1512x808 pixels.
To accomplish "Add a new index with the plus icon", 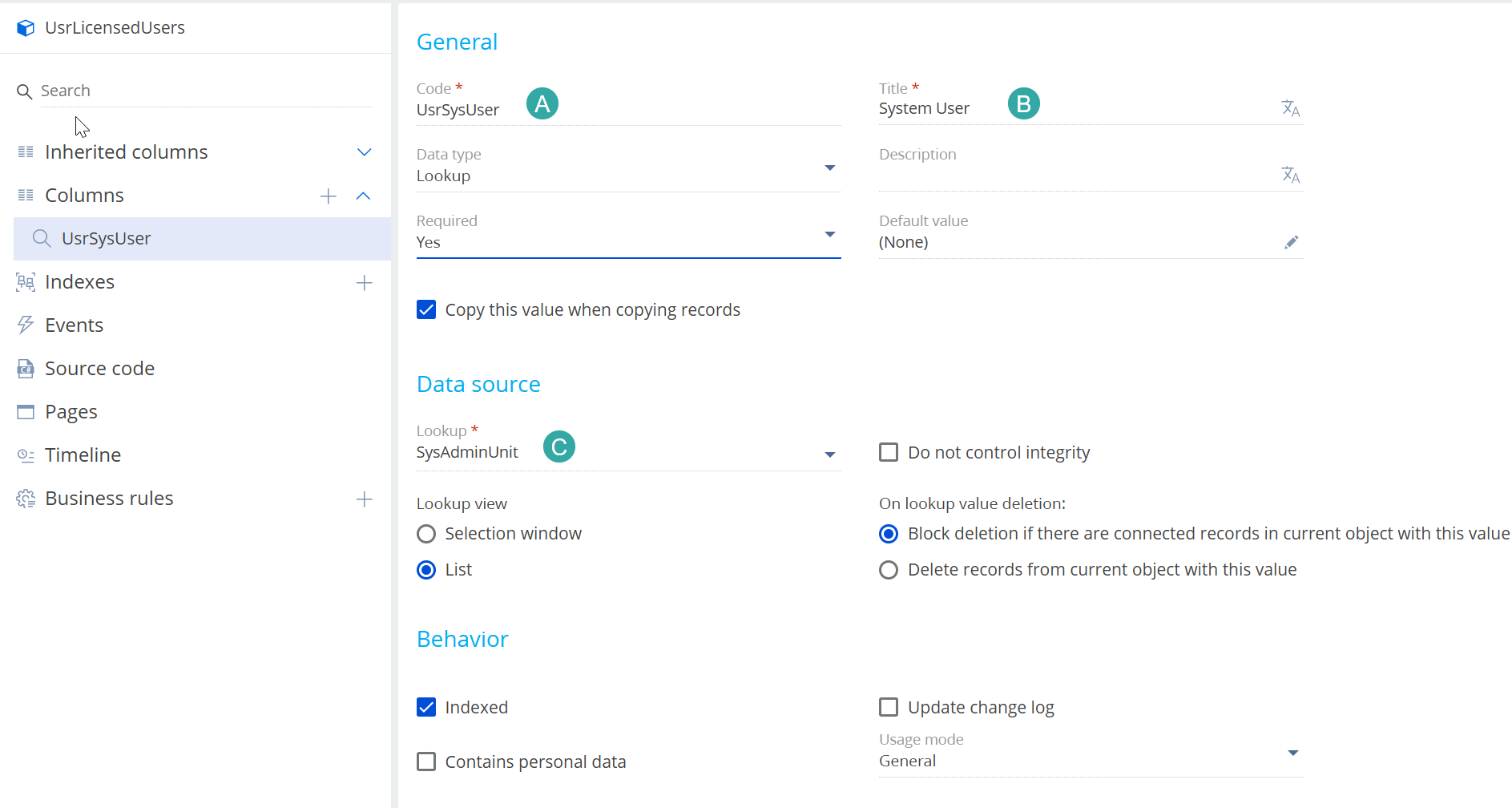I will pyautogui.click(x=364, y=283).
